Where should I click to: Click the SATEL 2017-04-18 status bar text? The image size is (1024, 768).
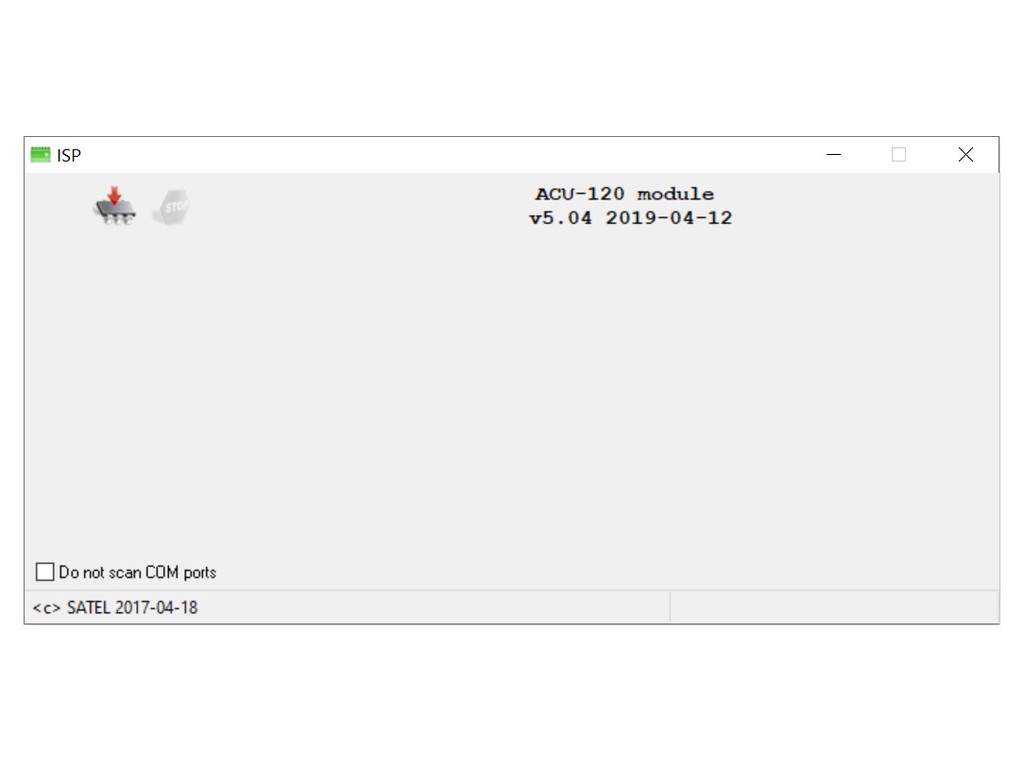132,608
